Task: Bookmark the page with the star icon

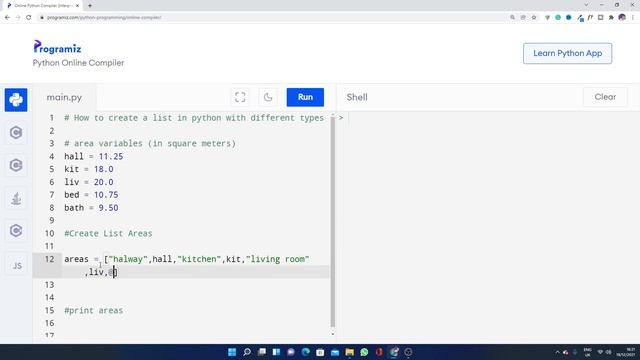Action: 534,18
